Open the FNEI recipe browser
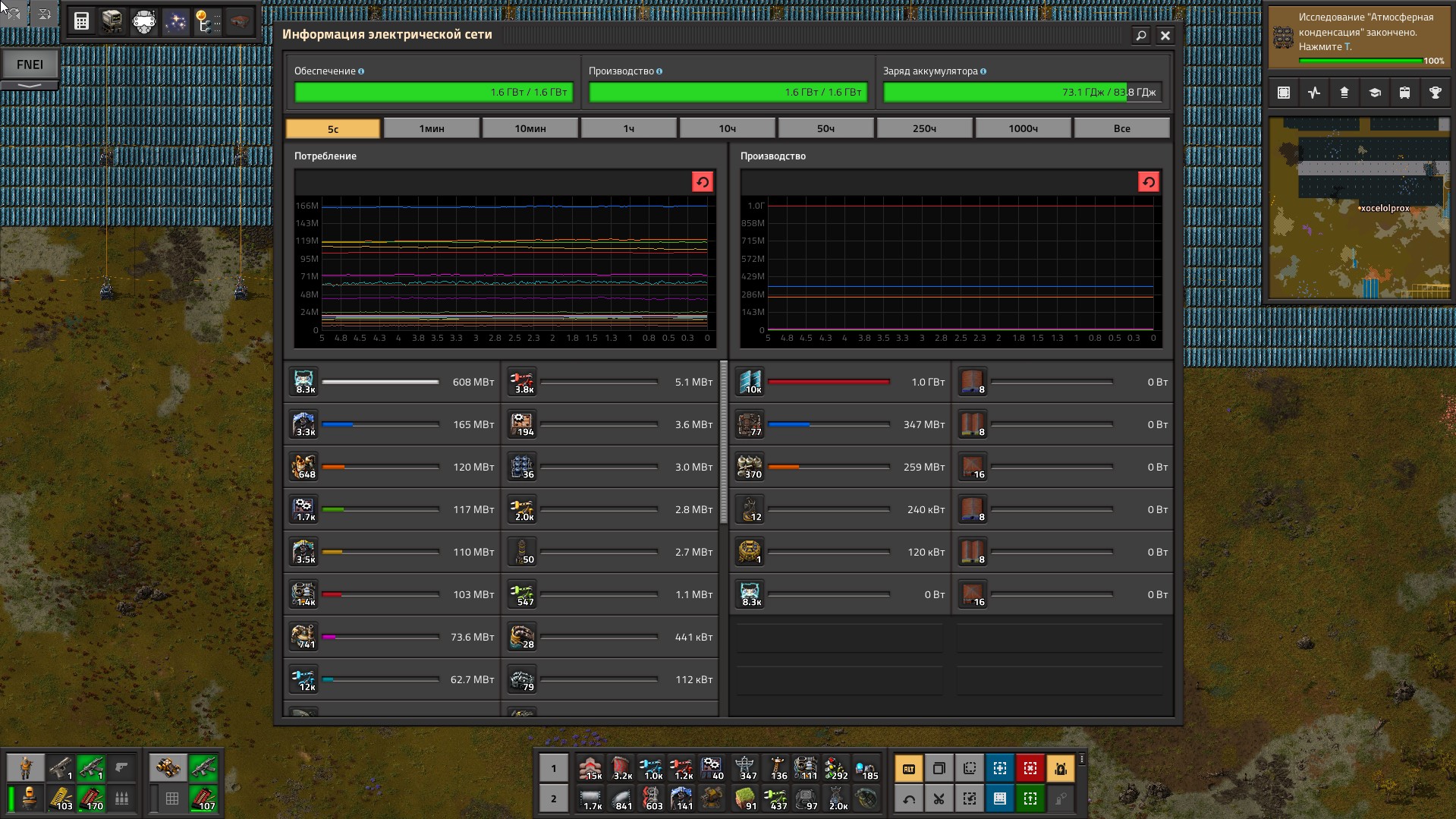Screen dimensions: 1456x819 click(30, 65)
